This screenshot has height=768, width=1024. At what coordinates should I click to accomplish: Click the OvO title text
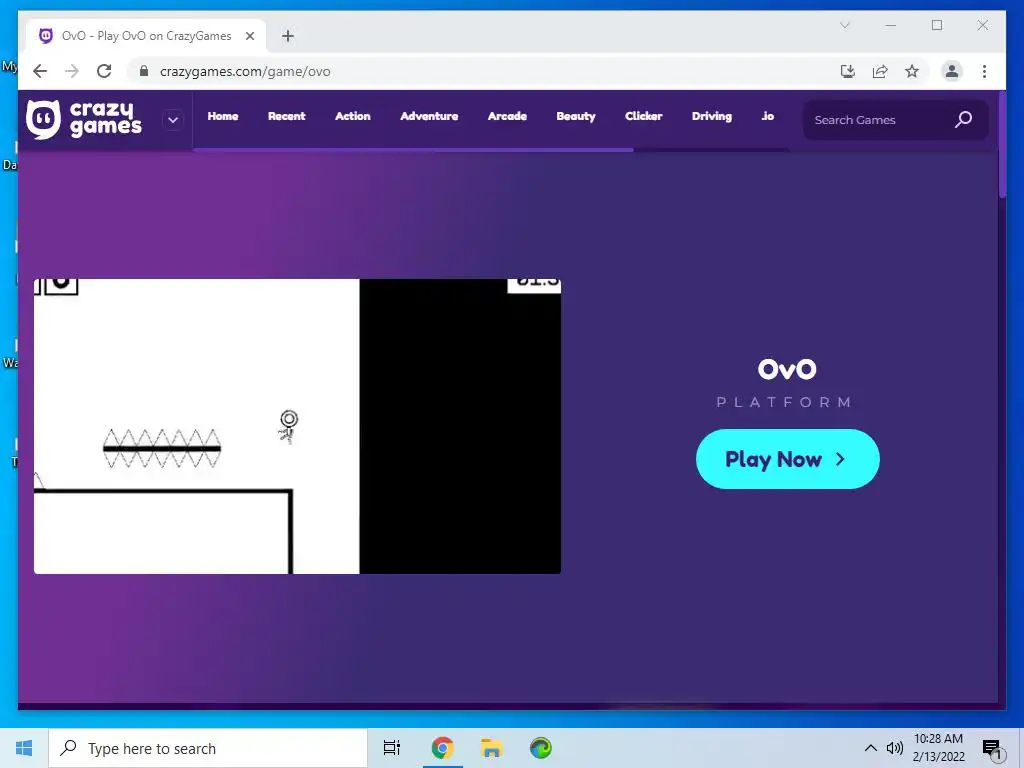tap(787, 370)
